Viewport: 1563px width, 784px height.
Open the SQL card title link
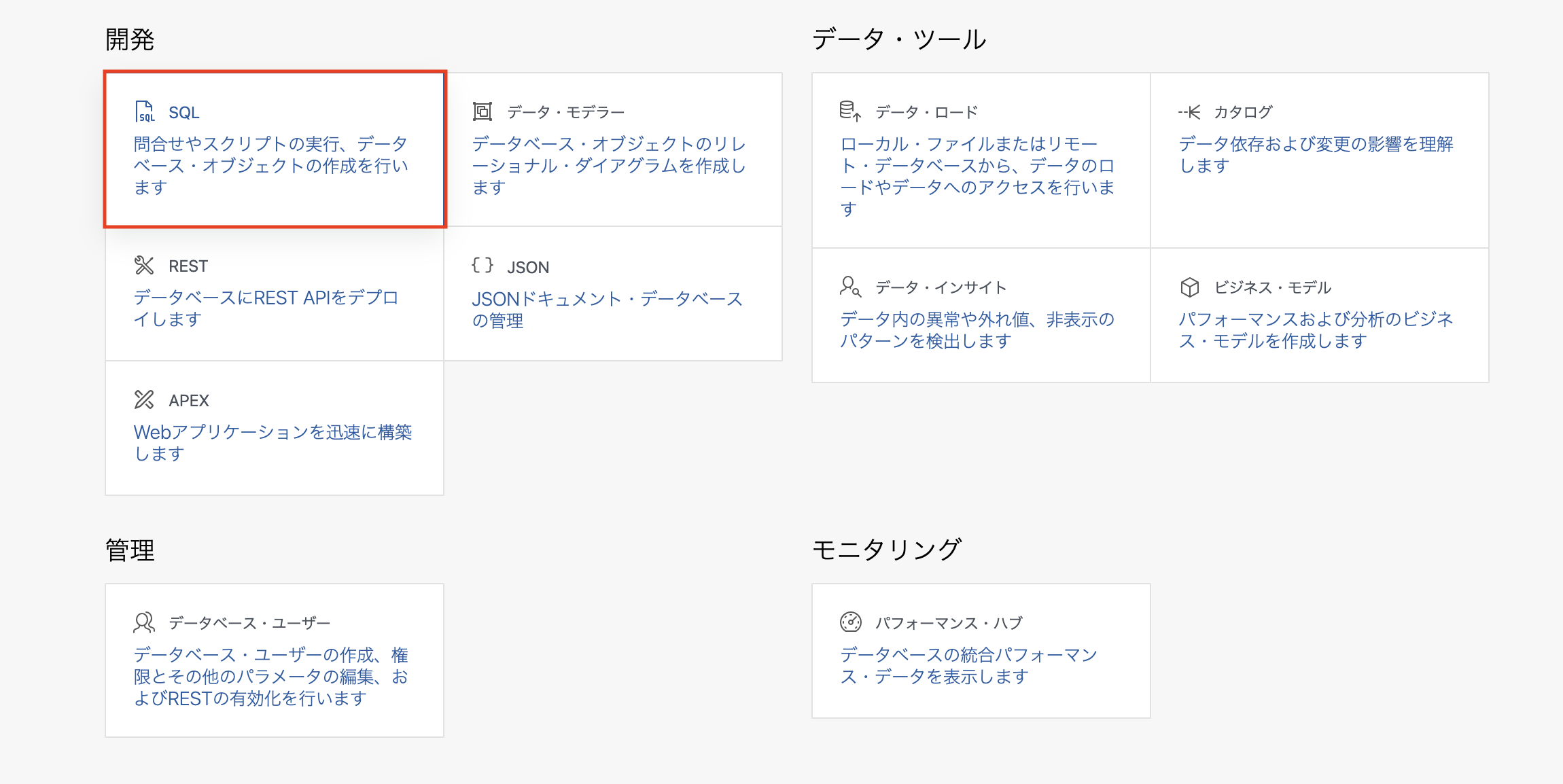183,113
